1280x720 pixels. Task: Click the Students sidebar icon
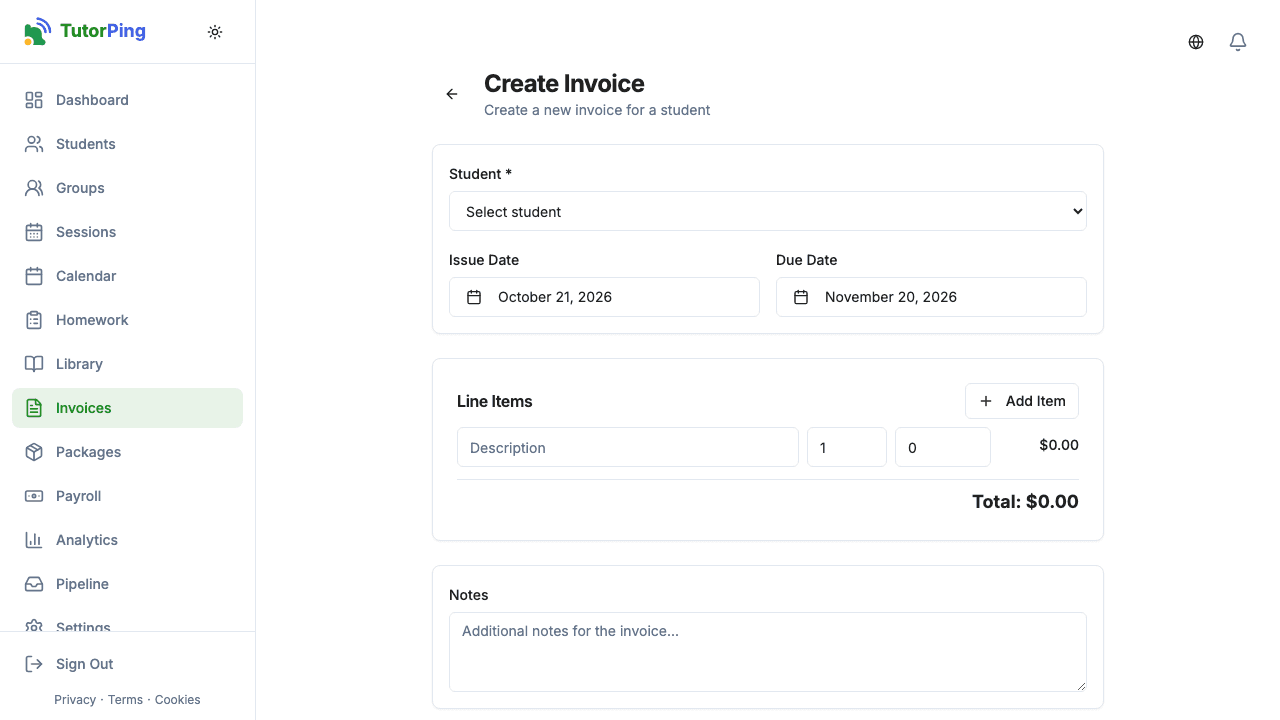[34, 144]
